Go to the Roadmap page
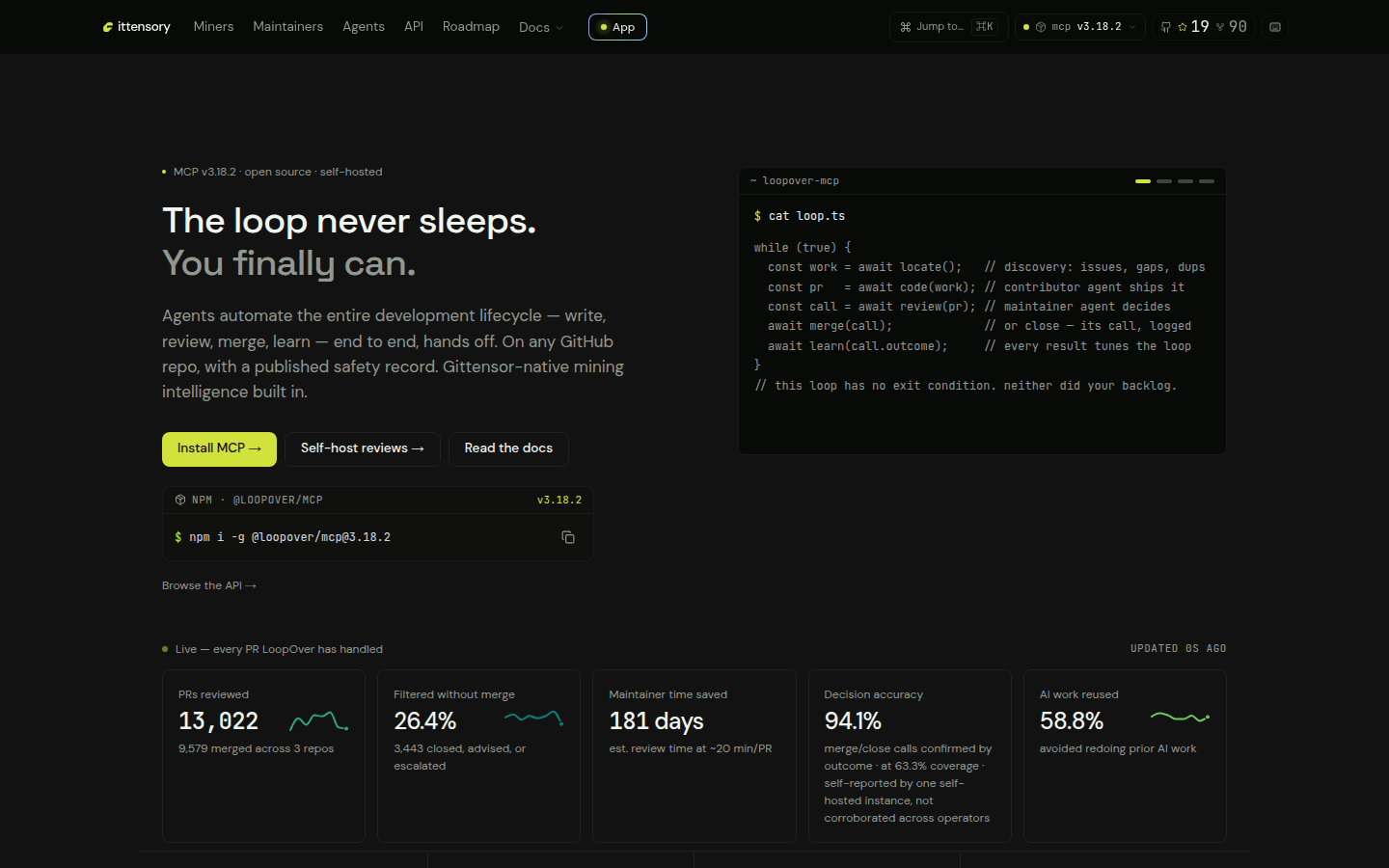Viewport: 1389px width, 868px height. pyautogui.click(x=471, y=27)
